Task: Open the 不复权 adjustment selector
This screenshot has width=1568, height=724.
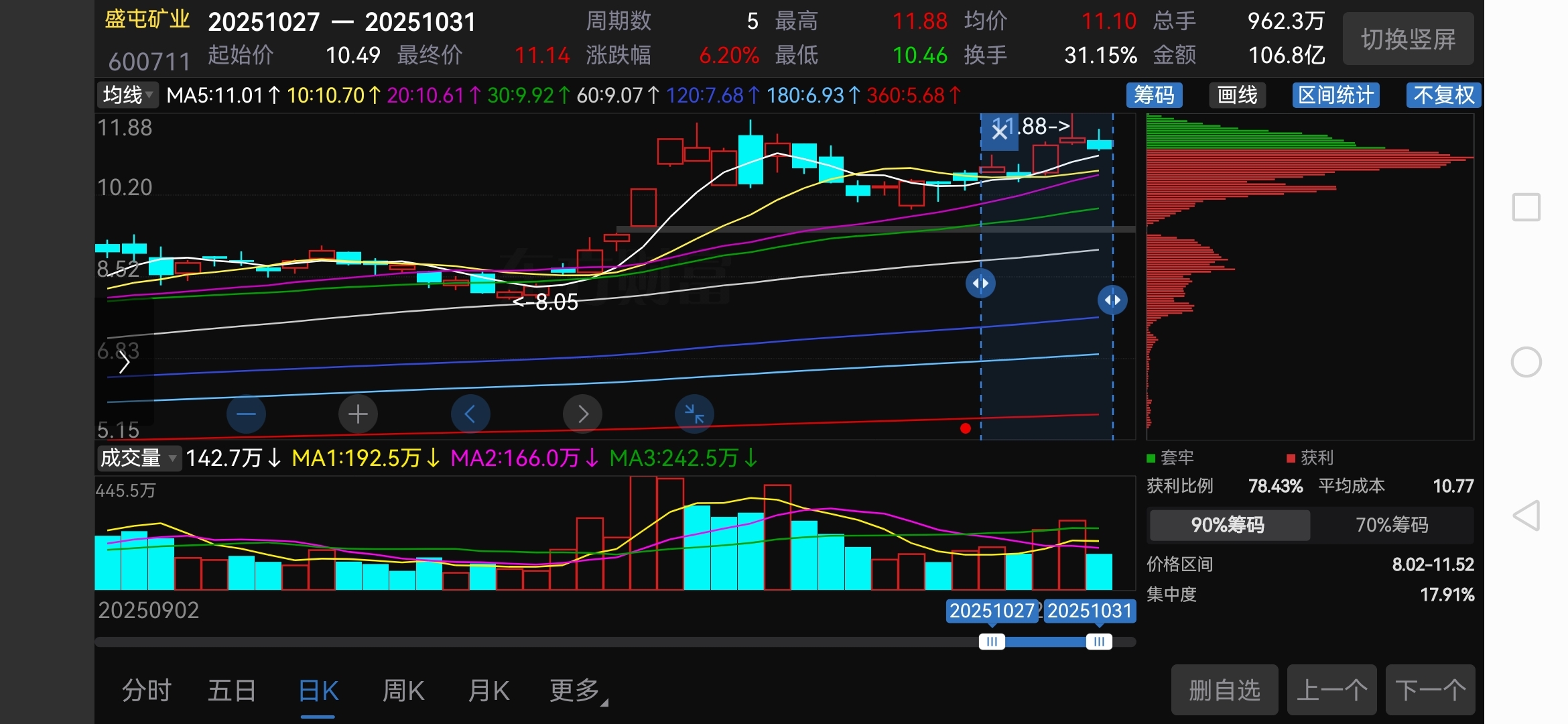Action: pyautogui.click(x=1443, y=95)
